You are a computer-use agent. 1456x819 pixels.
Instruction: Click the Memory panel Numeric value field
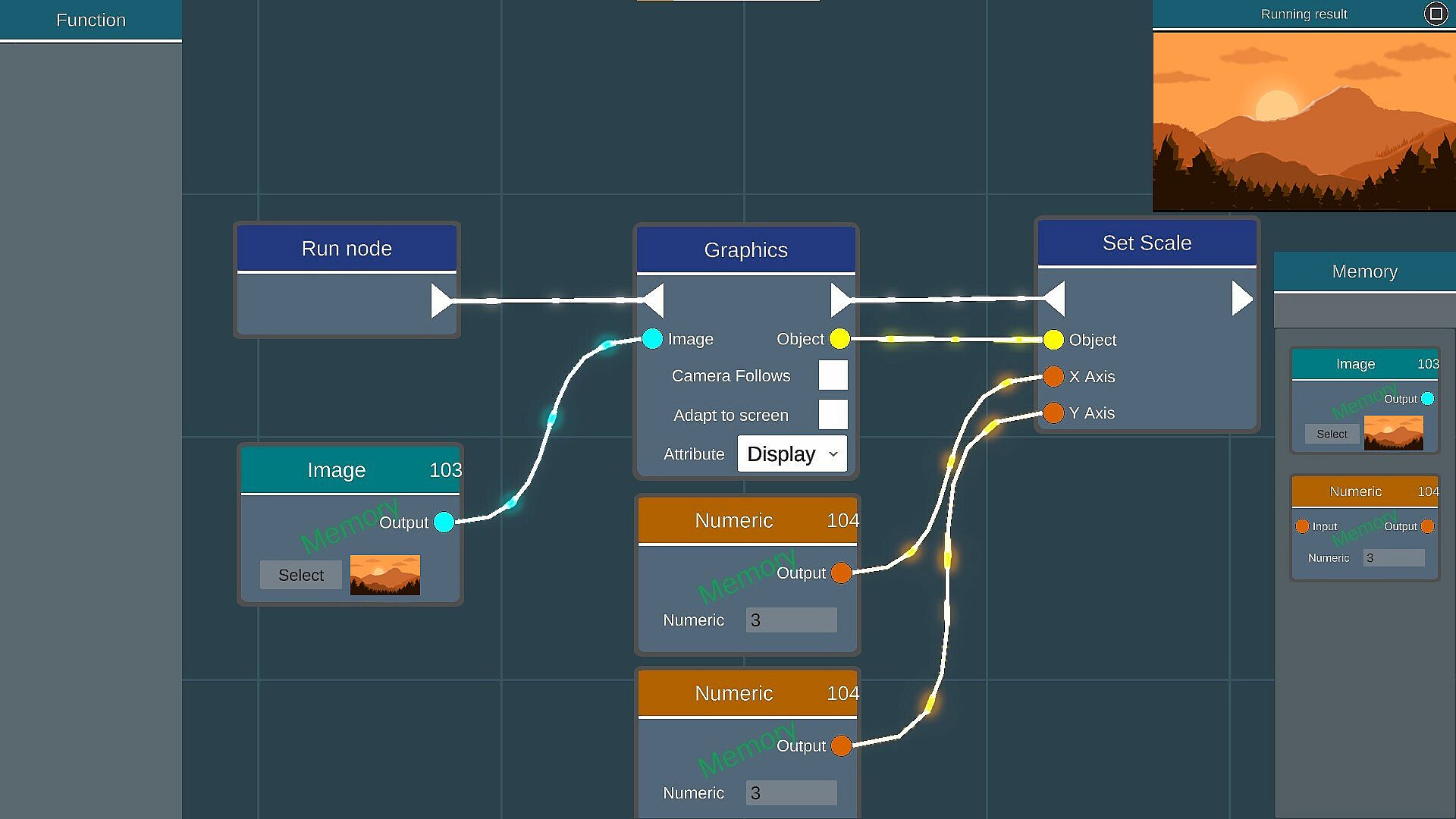tap(1394, 558)
